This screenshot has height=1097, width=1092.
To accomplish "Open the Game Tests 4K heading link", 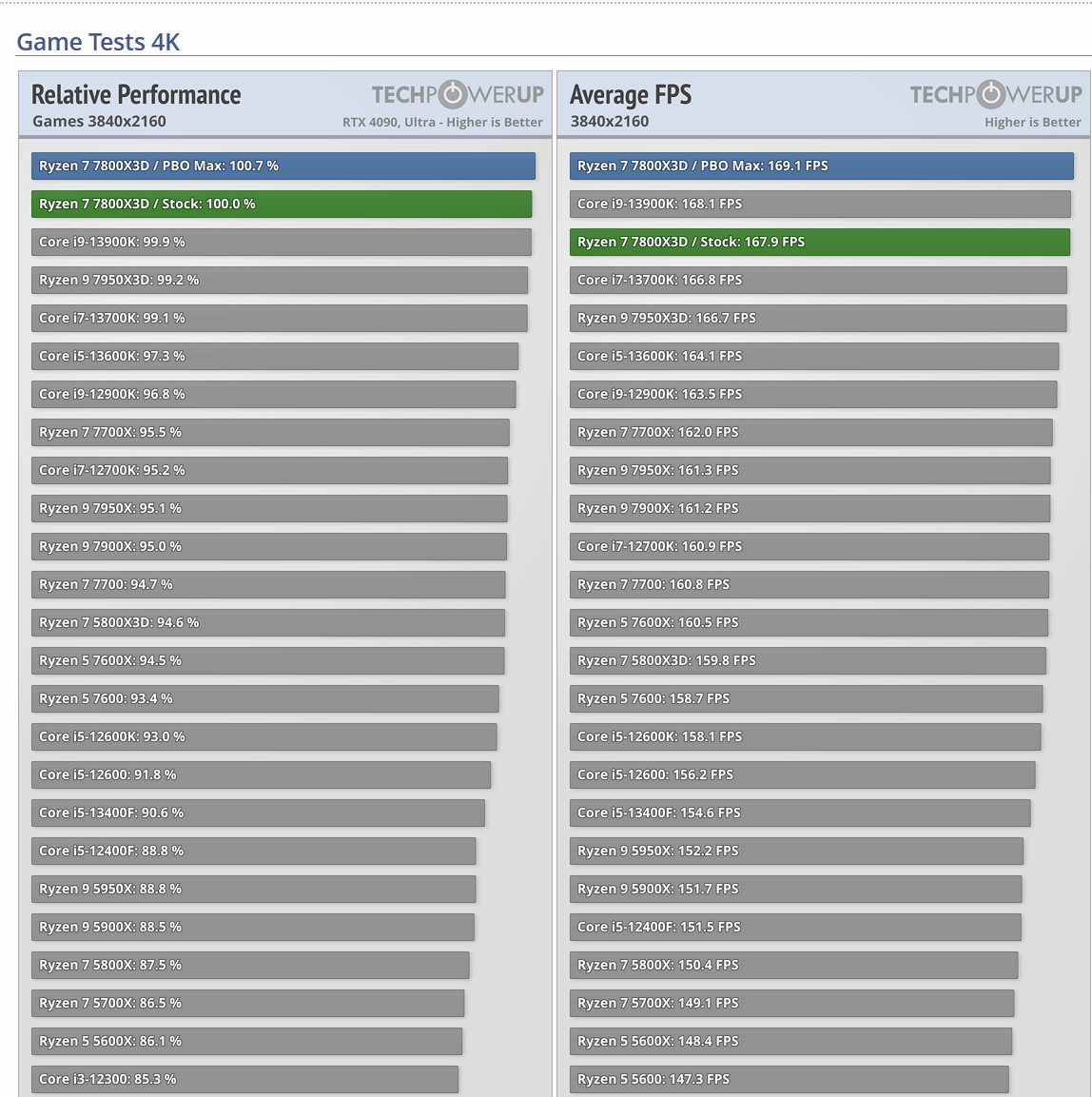I will tap(99, 42).
